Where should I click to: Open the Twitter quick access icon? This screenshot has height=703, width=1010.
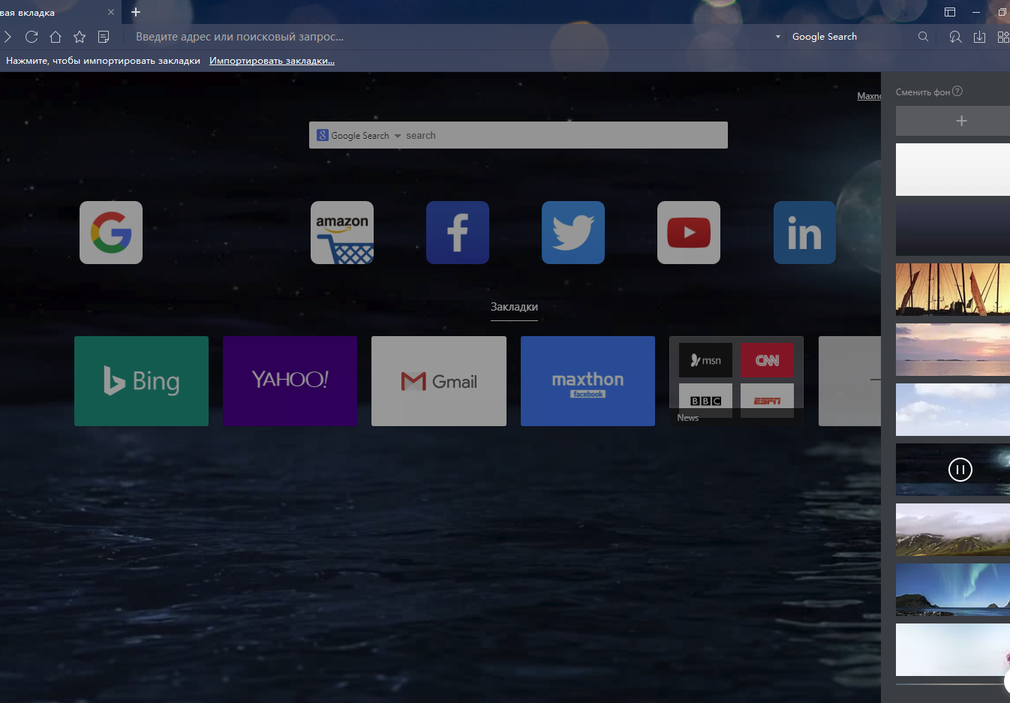coord(573,233)
